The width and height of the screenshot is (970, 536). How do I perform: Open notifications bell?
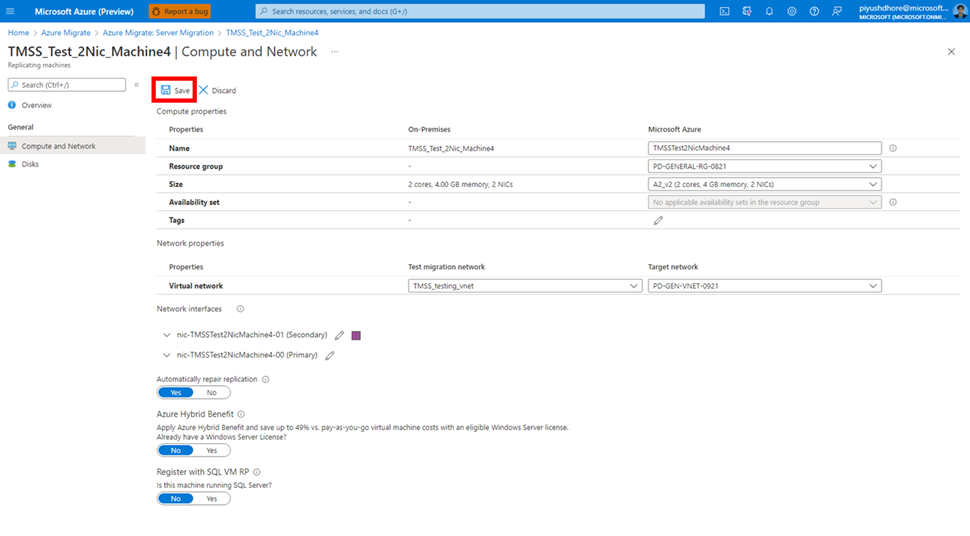coord(769,11)
